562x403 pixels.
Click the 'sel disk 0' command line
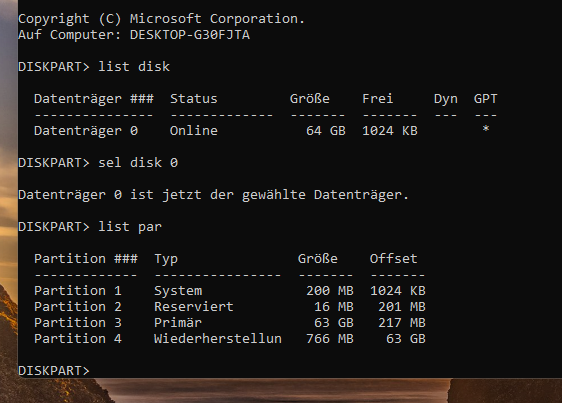pyautogui.click(x=98, y=163)
